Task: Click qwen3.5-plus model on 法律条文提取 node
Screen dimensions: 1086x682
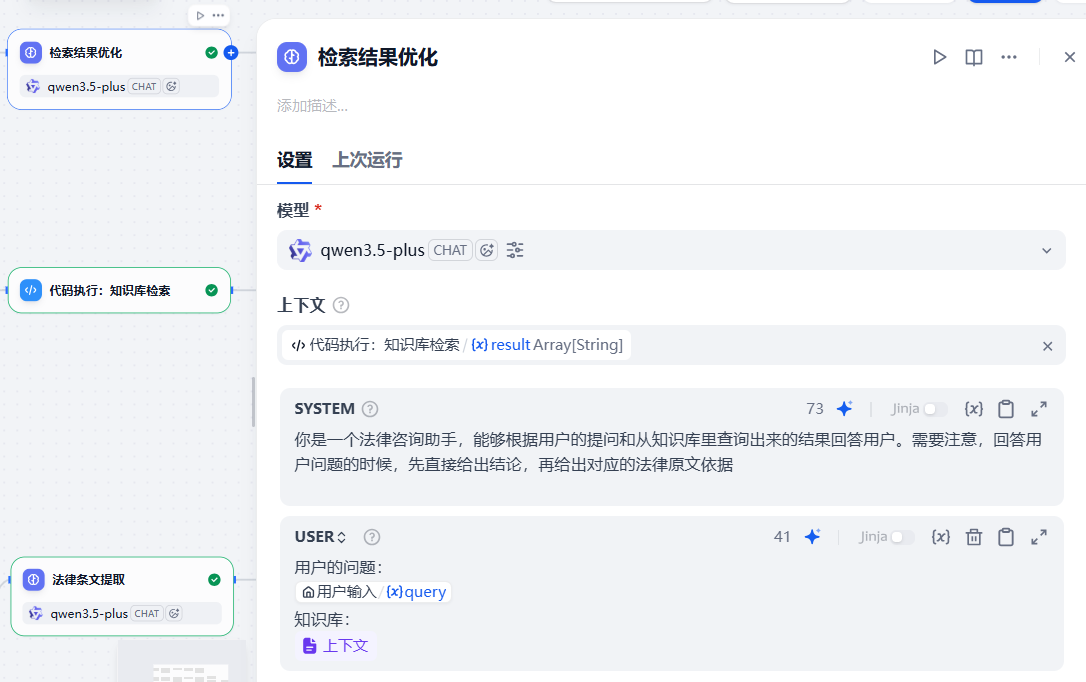Action: pos(122,613)
